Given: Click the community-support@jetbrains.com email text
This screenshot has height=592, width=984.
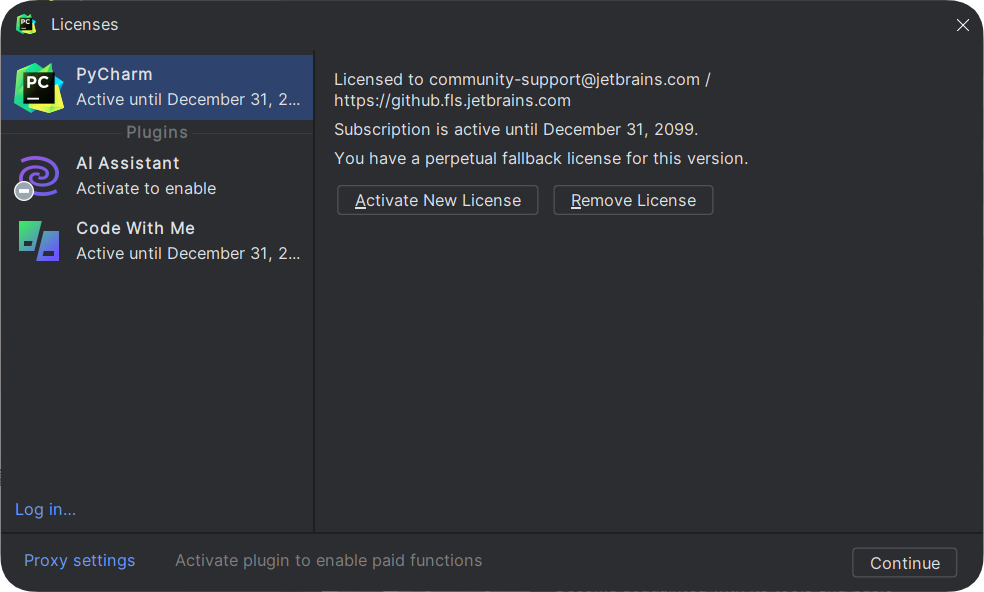Looking at the screenshot, I should (x=564, y=79).
